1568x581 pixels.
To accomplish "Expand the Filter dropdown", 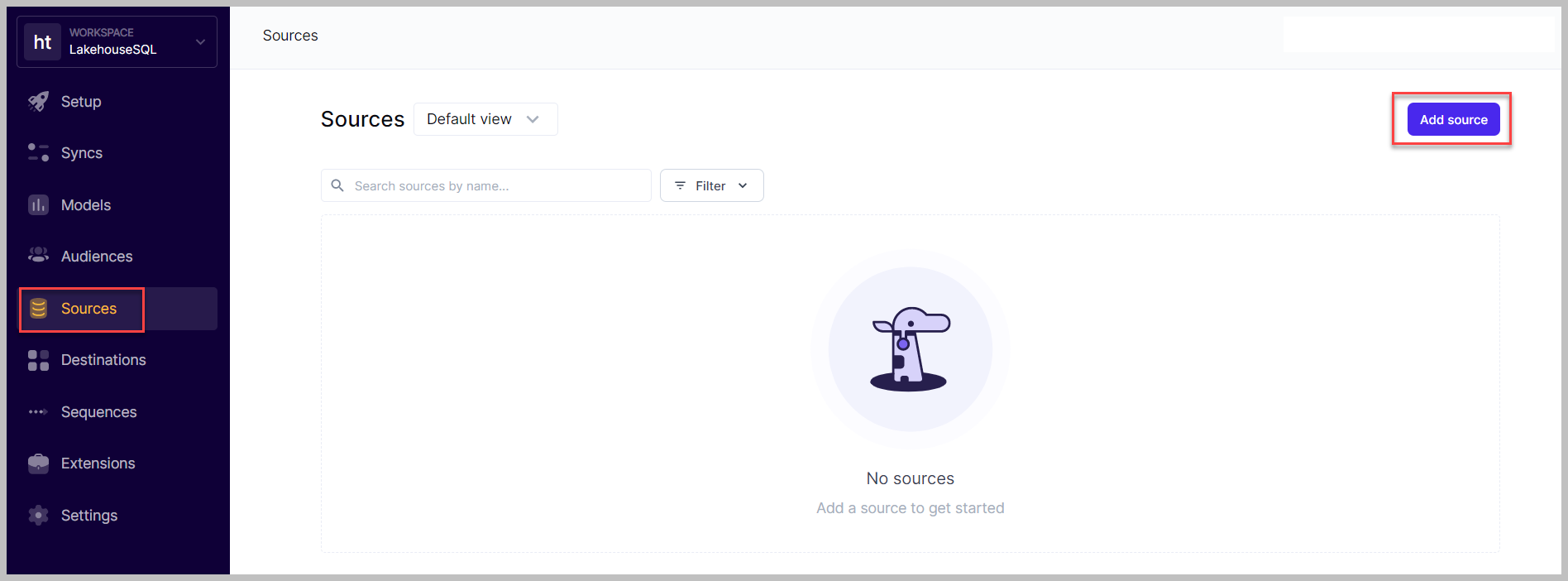I will tap(711, 185).
